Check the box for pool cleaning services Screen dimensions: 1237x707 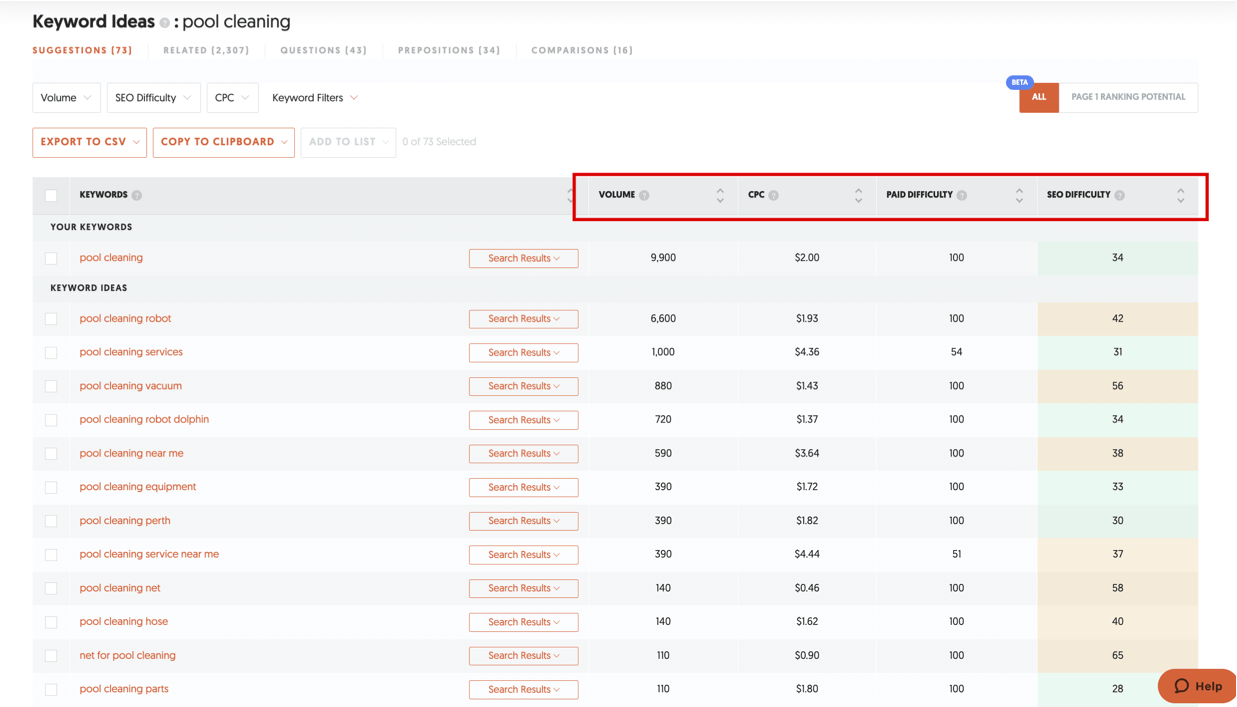click(51, 353)
